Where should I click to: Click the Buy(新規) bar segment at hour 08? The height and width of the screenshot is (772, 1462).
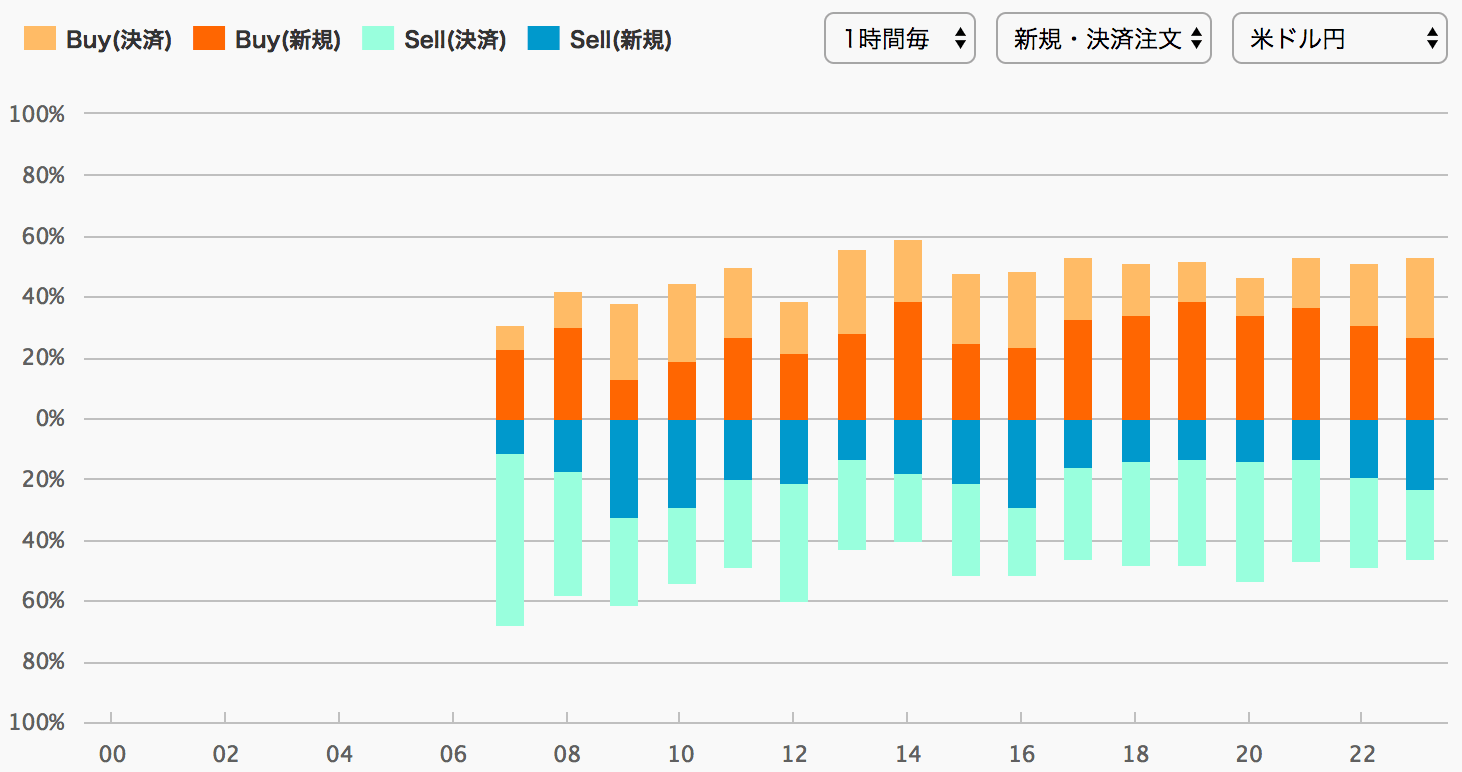coord(568,373)
